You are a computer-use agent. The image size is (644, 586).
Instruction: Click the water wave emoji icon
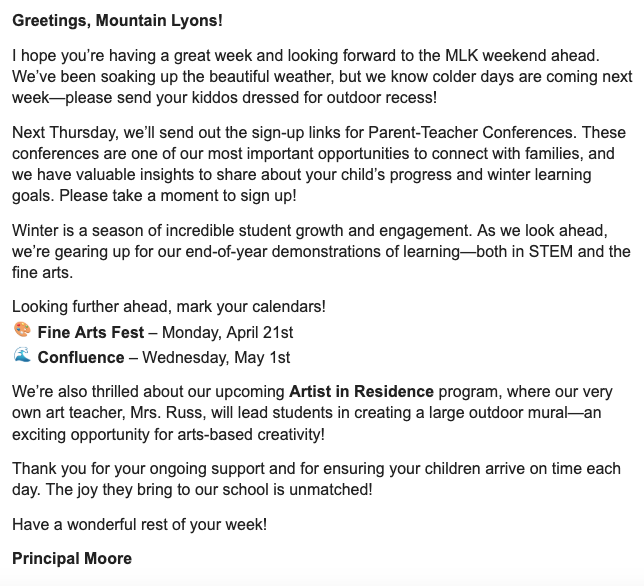(22, 356)
